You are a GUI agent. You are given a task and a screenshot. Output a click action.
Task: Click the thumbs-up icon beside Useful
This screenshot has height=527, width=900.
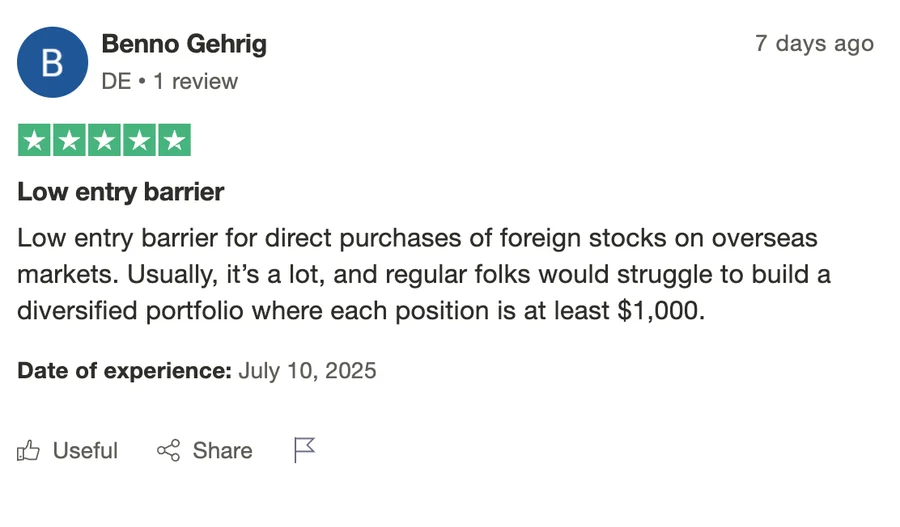click(29, 451)
